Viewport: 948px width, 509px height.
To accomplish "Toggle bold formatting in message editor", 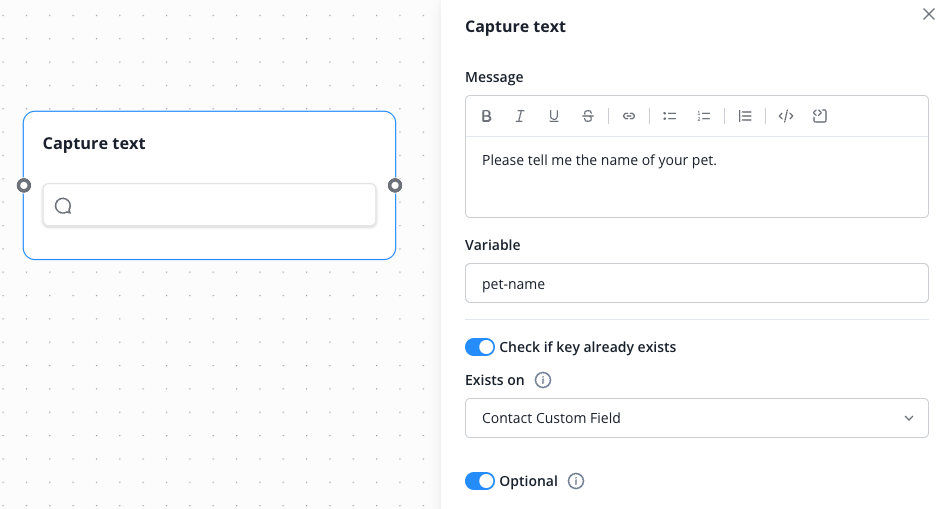I will pos(486,116).
